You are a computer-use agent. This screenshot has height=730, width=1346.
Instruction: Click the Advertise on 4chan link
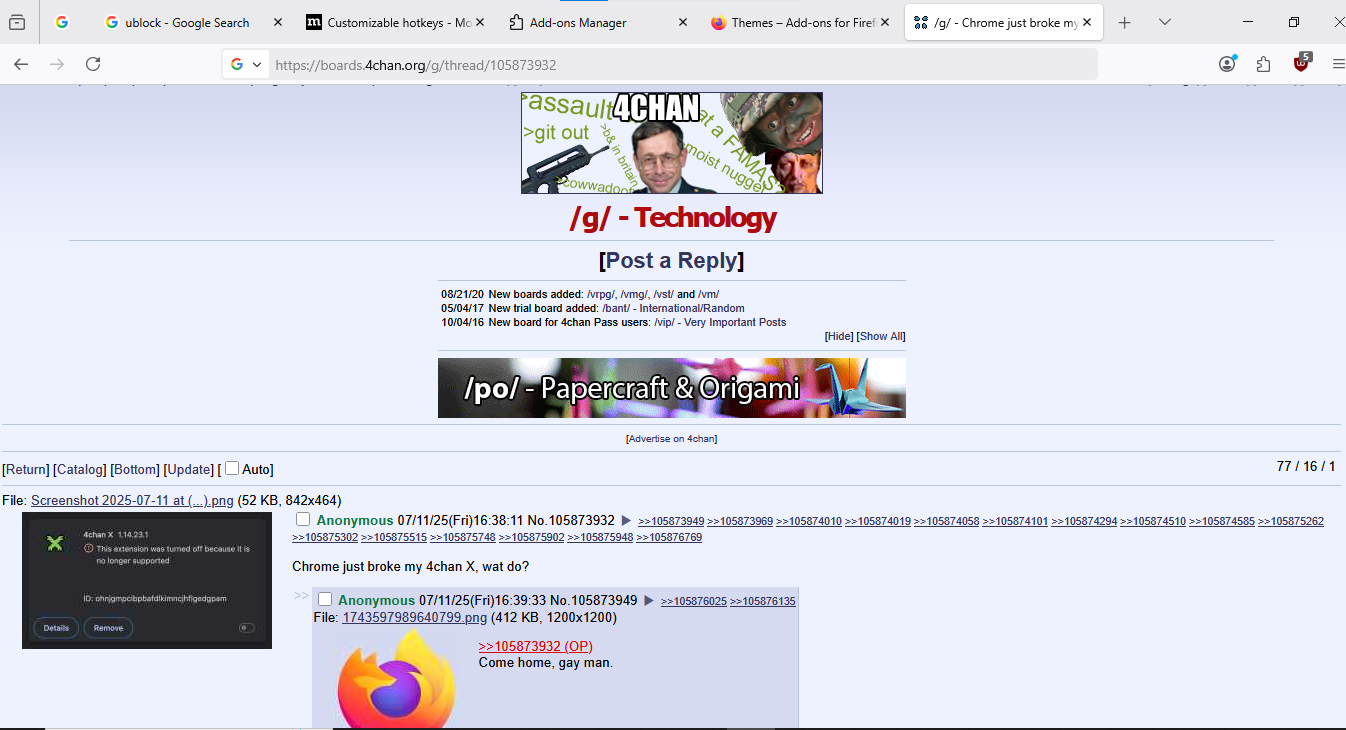pyautogui.click(x=672, y=439)
